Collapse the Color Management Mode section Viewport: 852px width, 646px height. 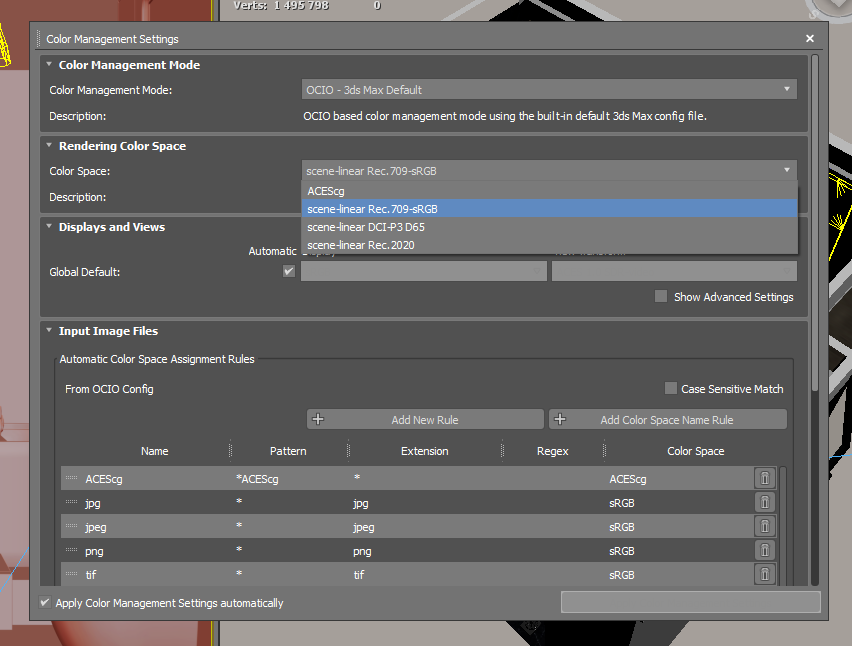click(49, 65)
